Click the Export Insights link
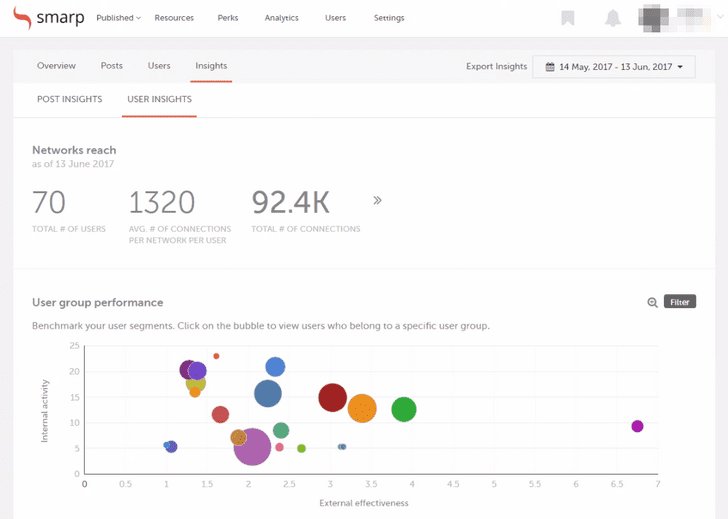This screenshot has height=519, width=728. tap(496, 67)
